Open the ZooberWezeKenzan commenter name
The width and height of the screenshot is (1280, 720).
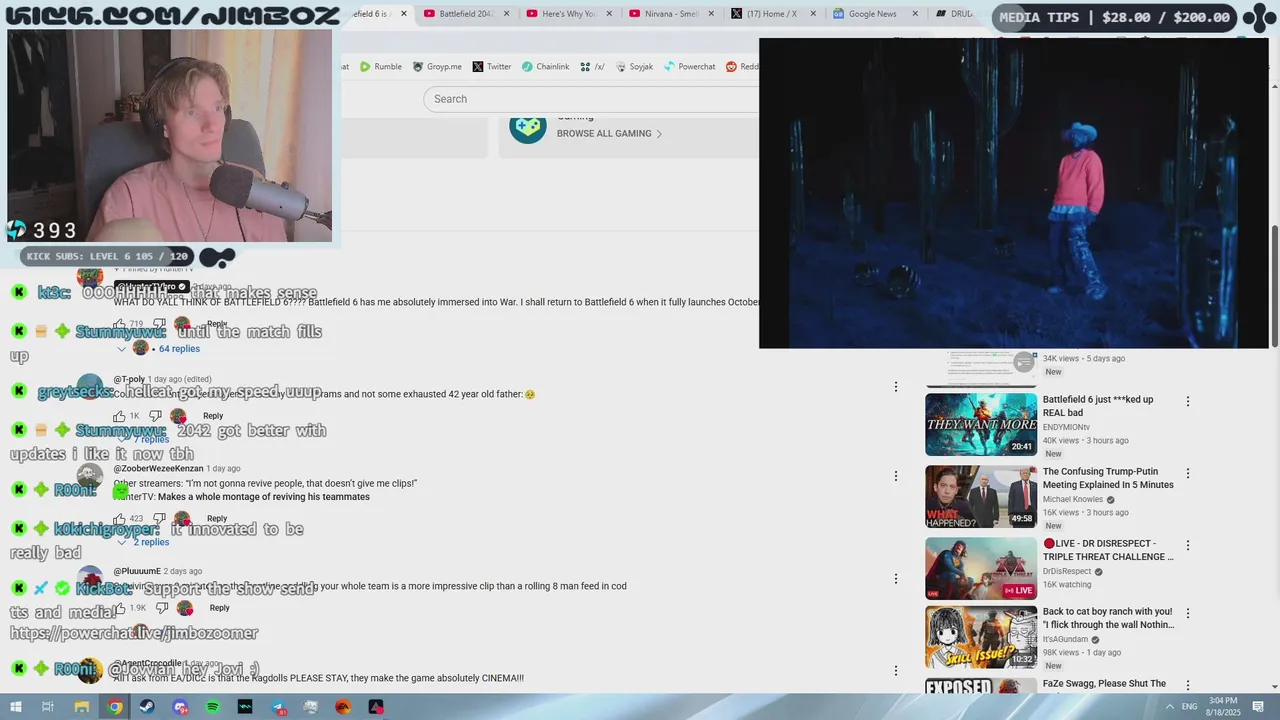click(158, 468)
